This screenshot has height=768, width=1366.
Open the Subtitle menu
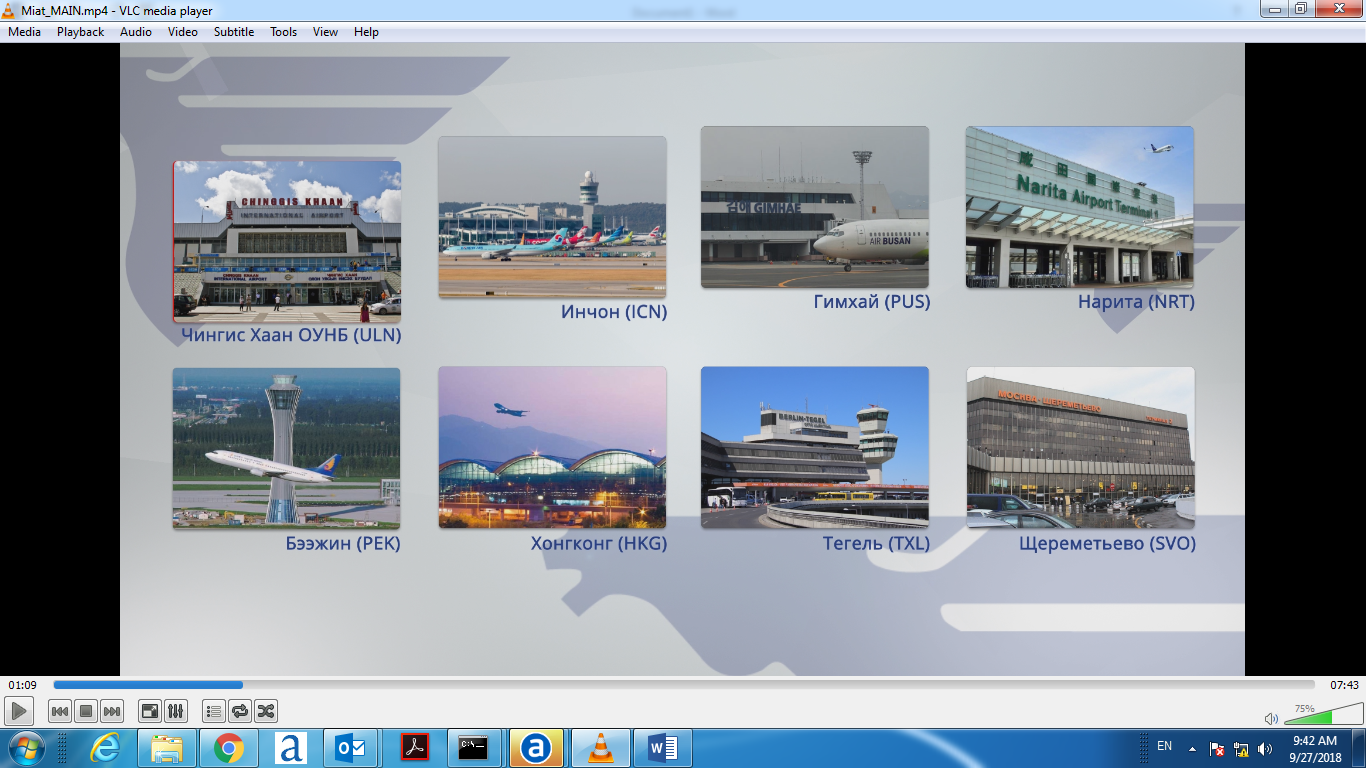coord(234,32)
